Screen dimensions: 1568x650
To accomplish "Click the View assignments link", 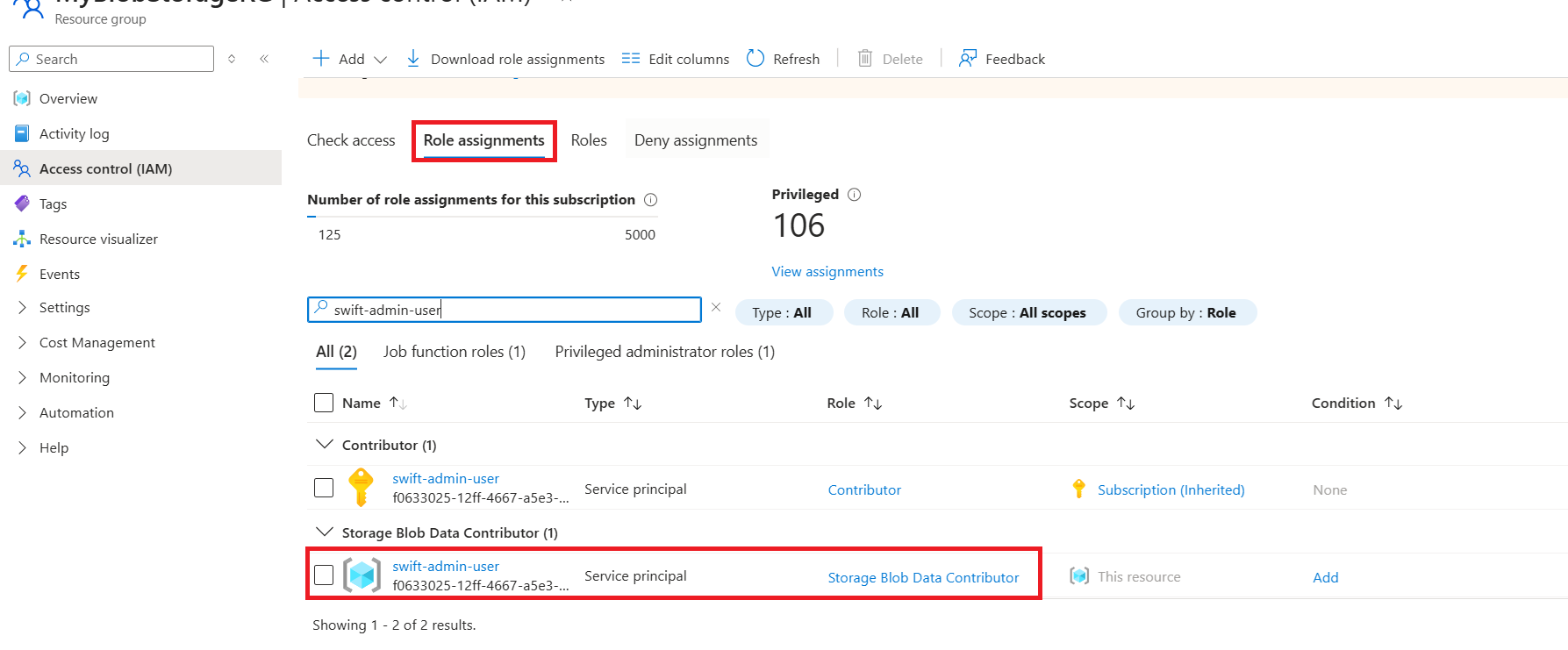I will point(827,272).
